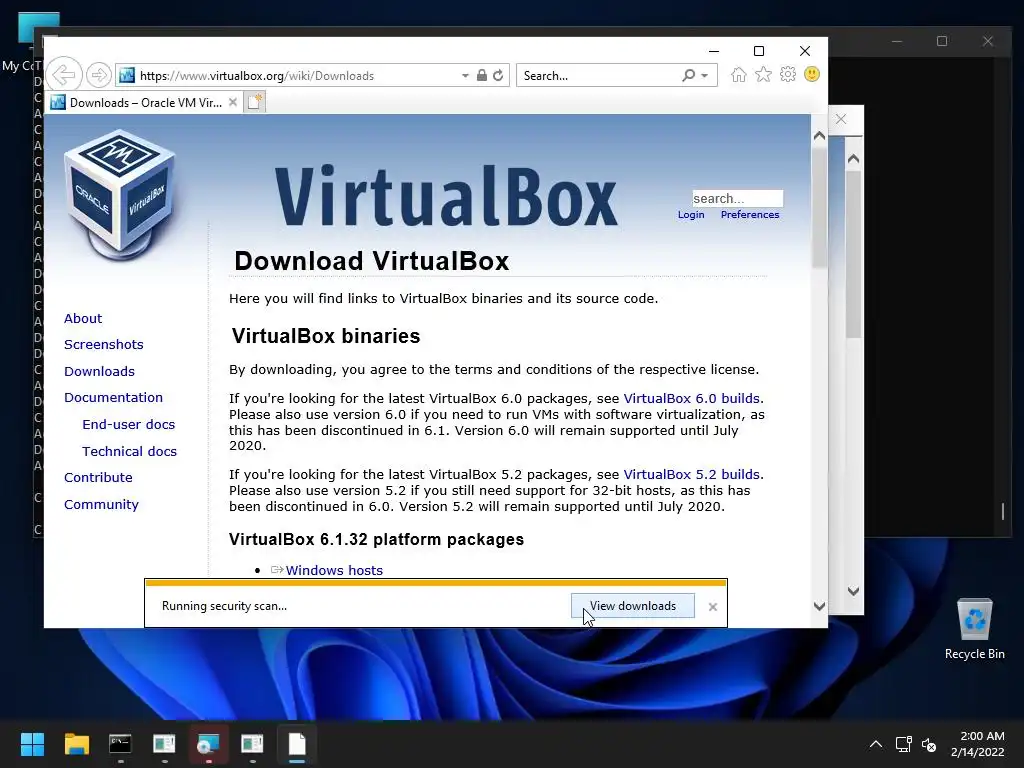1024x768 pixels.
Task: Open the Windows Start menu
Action: click(x=32, y=744)
